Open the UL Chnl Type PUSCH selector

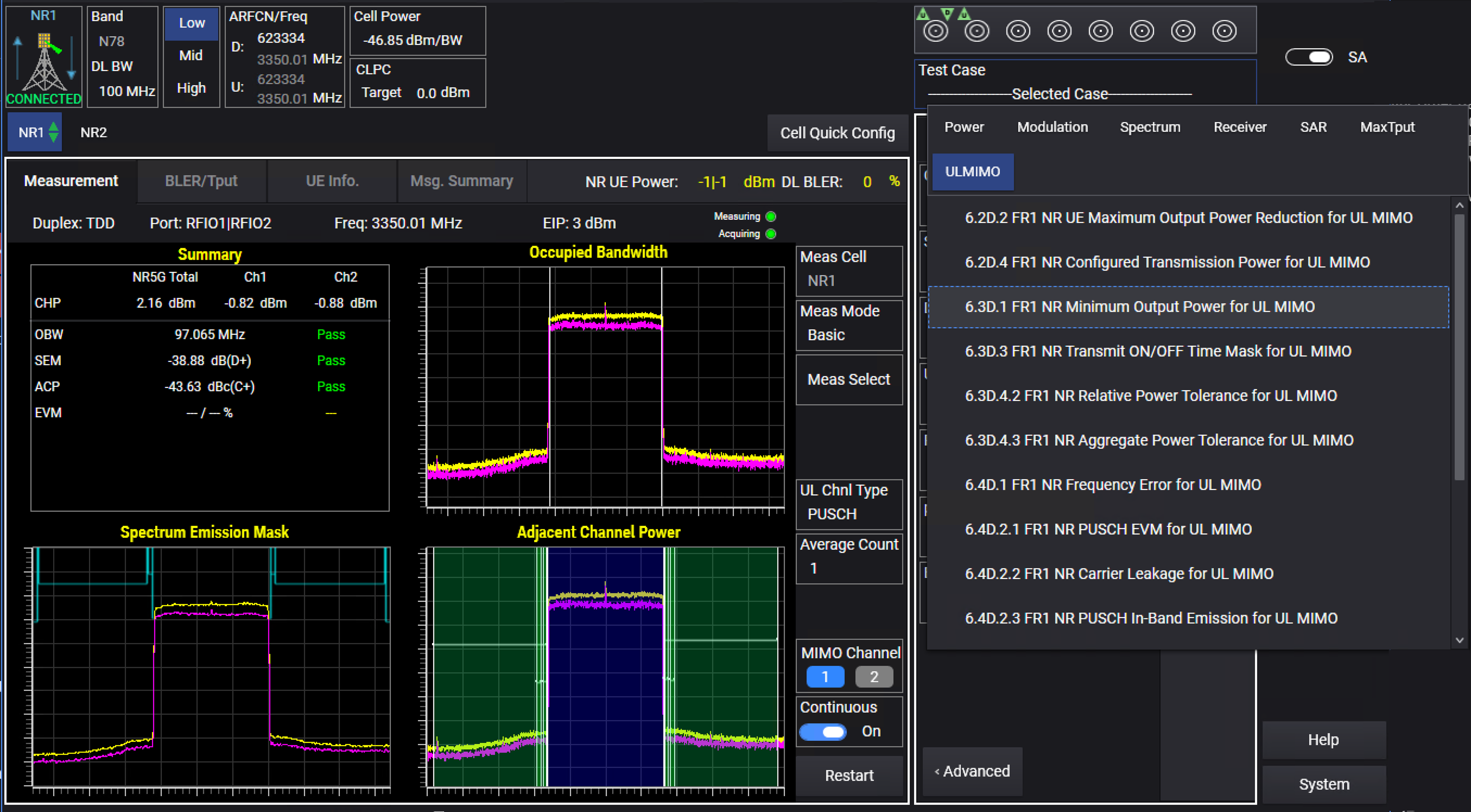click(x=849, y=503)
